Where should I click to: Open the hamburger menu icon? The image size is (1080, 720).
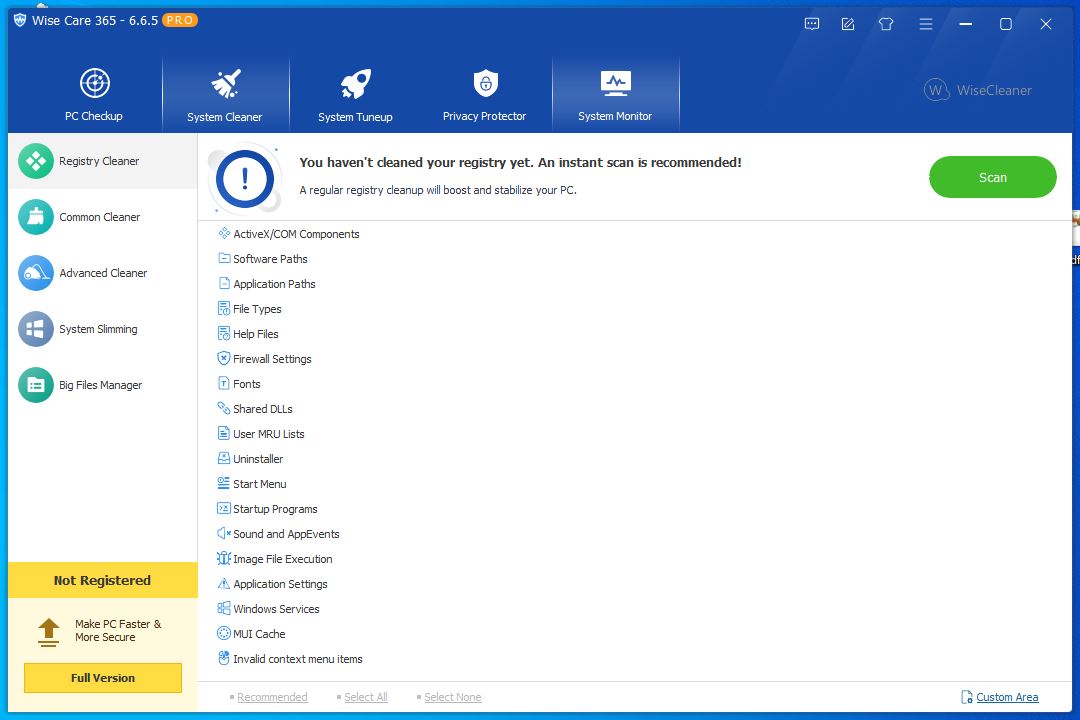[926, 24]
